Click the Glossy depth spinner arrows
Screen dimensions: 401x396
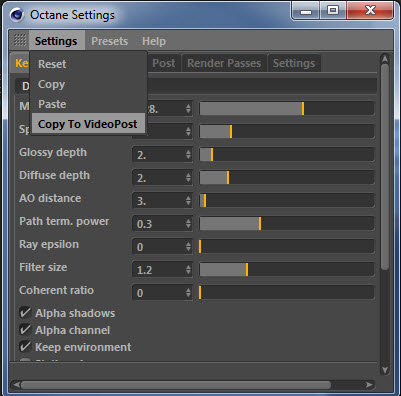[x=188, y=154]
